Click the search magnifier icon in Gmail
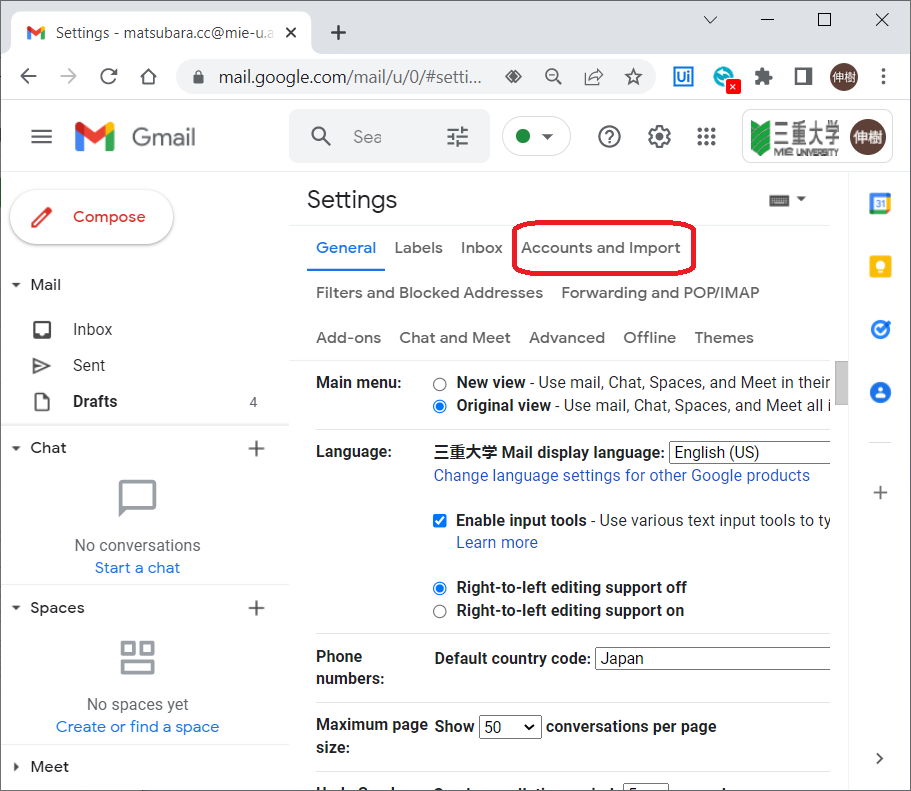The image size is (911, 791). [x=321, y=137]
